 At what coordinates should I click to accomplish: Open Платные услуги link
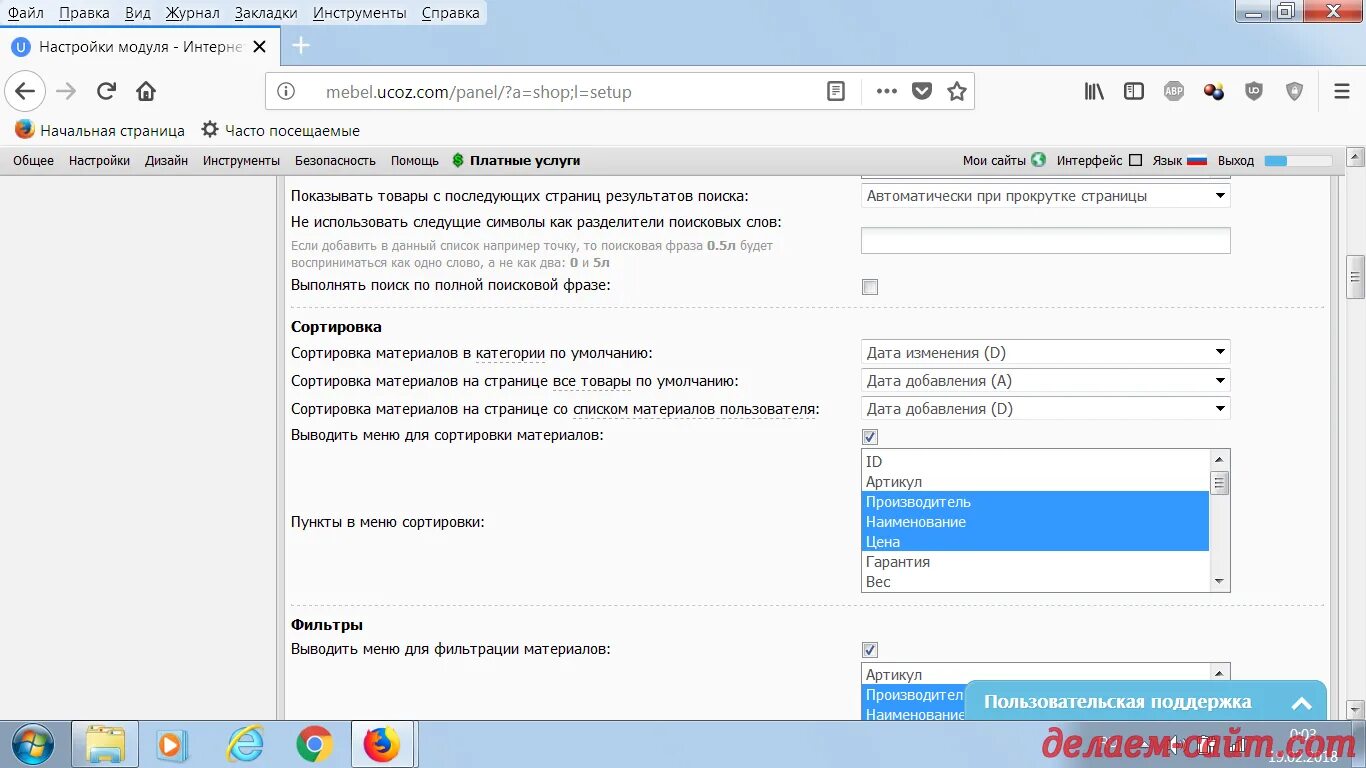(525, 160)
